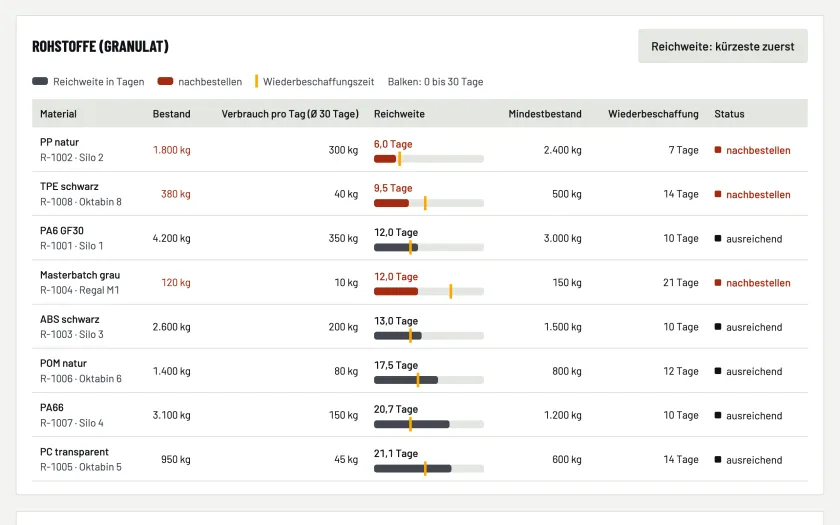Click the yellow Wiederbeschaffungszeit legend marker

[256, 81]
